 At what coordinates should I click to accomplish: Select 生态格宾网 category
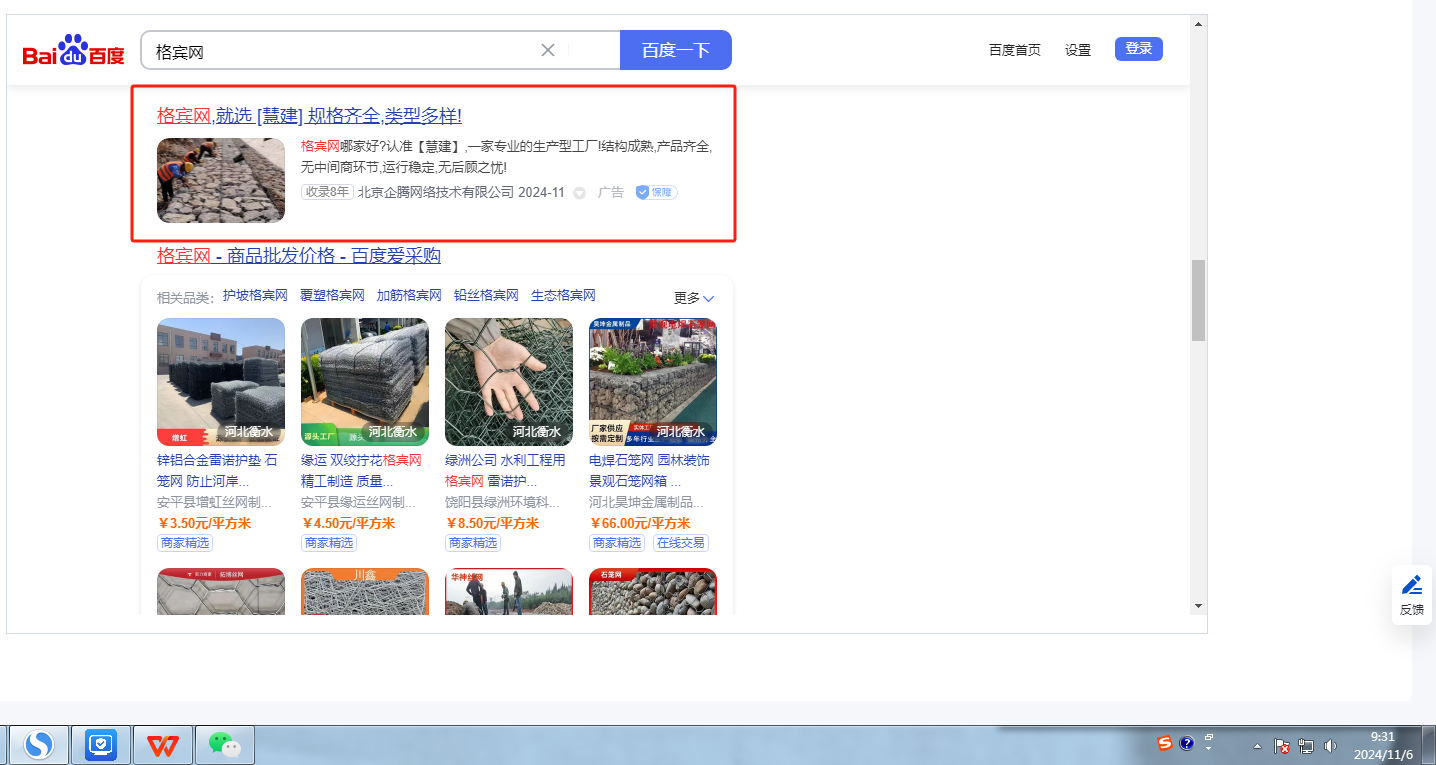click(x=563, y=295)
